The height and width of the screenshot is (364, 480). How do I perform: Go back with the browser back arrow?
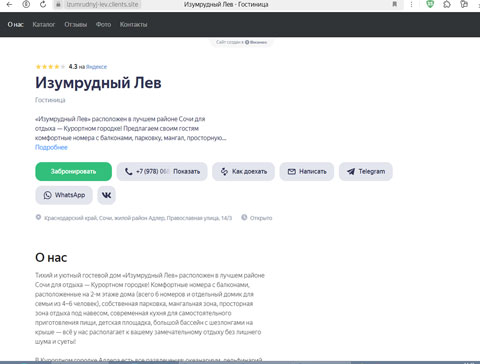[x=9, y=4]
